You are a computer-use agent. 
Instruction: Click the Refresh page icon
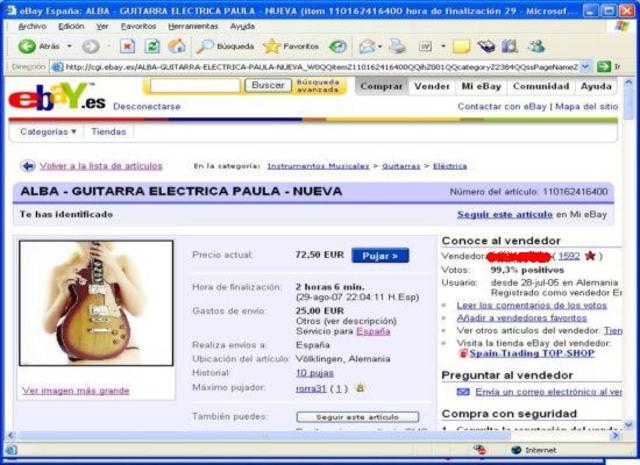pos(152,47)
